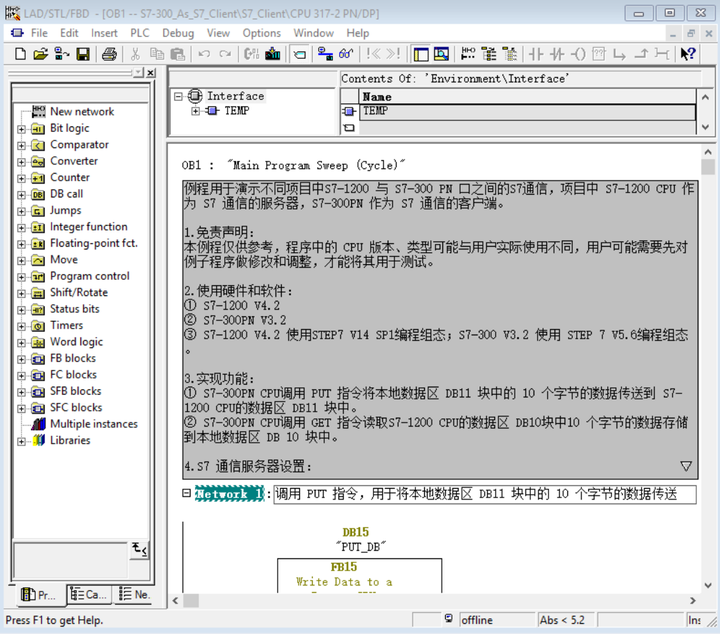This screenshot has width=720, height=634.
Task: Switch to Call structure tab
Action: tap(89, 595)
